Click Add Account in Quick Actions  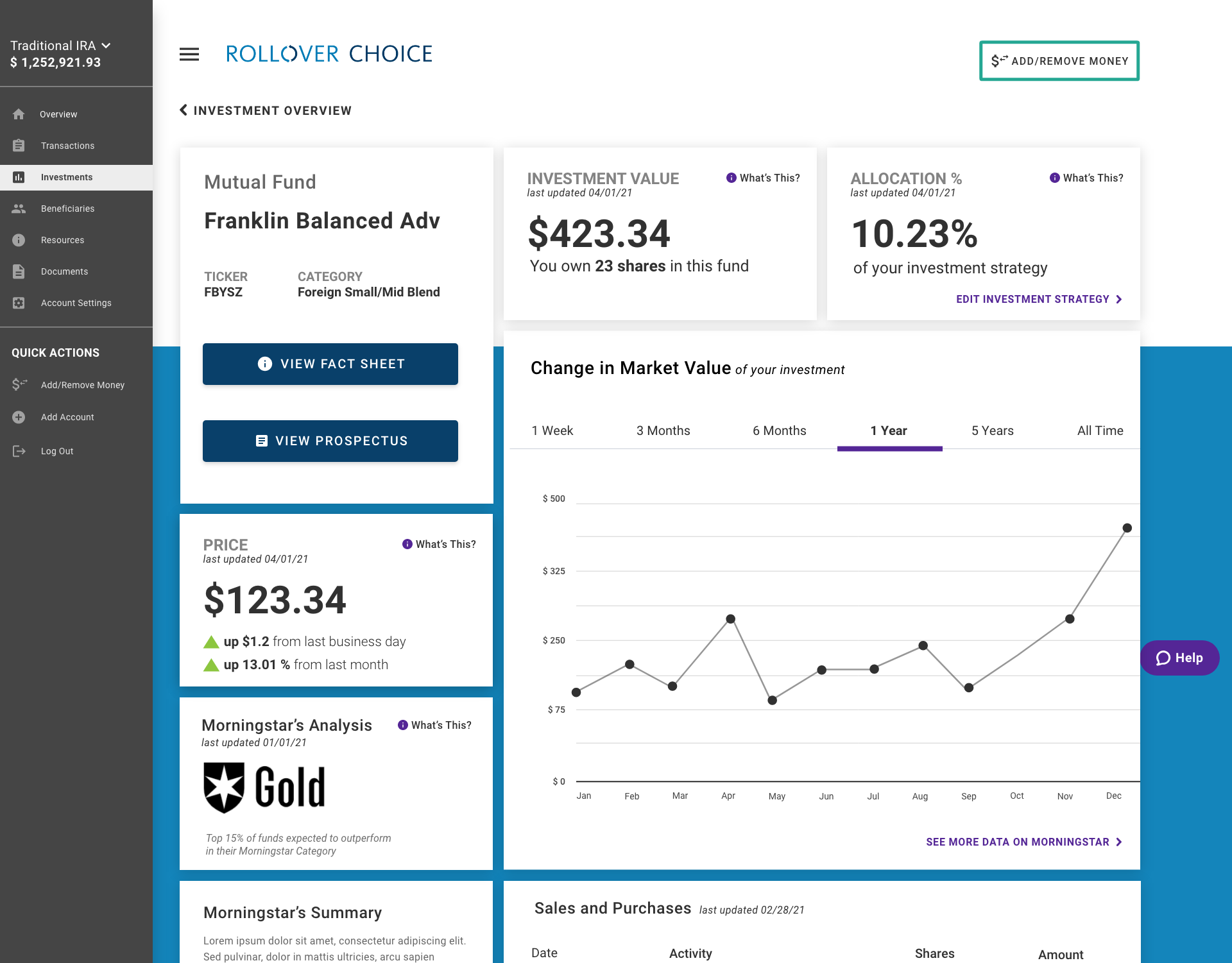coord(67,417)
